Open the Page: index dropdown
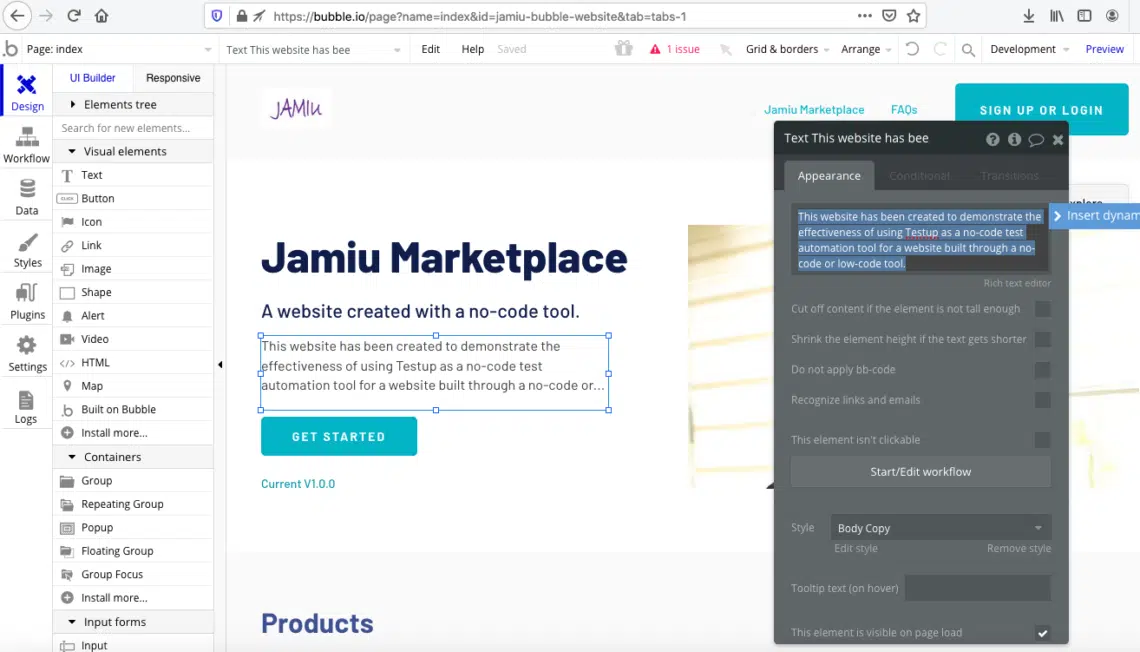Screen dimensions: 1140x652 119,49
